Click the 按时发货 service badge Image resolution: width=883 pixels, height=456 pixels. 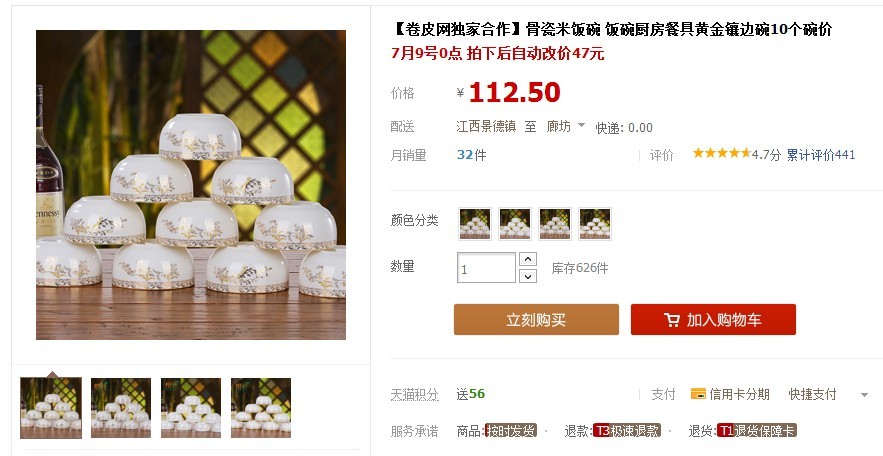(511, 431)
